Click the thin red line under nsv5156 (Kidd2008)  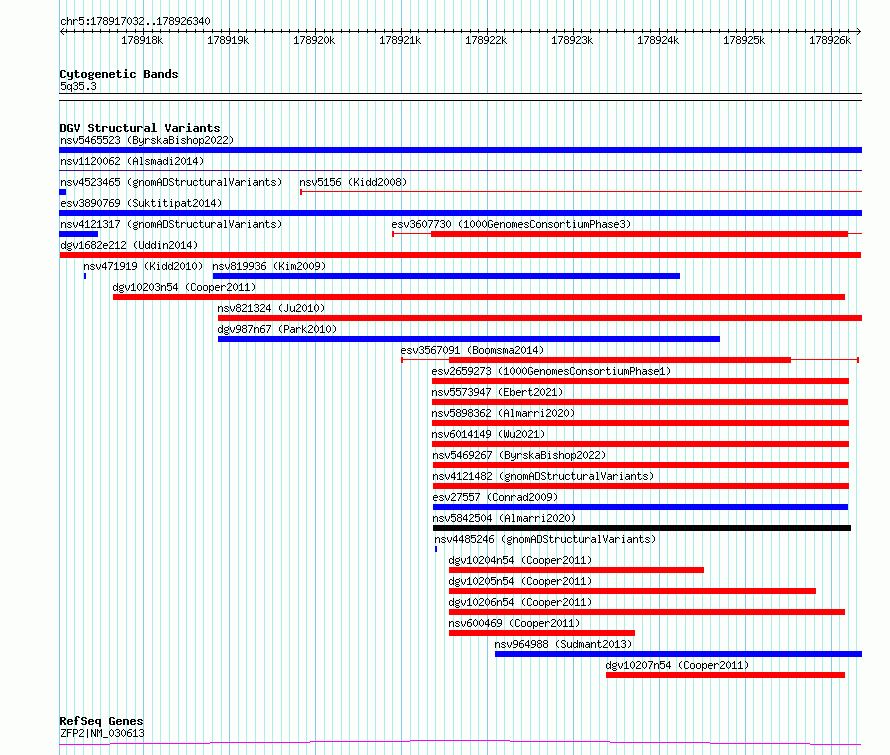[x=581, y=192]
